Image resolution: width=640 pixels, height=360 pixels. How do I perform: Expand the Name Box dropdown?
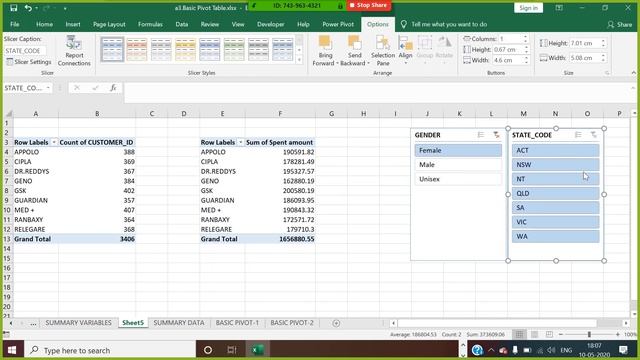click(x=48, y=88)
